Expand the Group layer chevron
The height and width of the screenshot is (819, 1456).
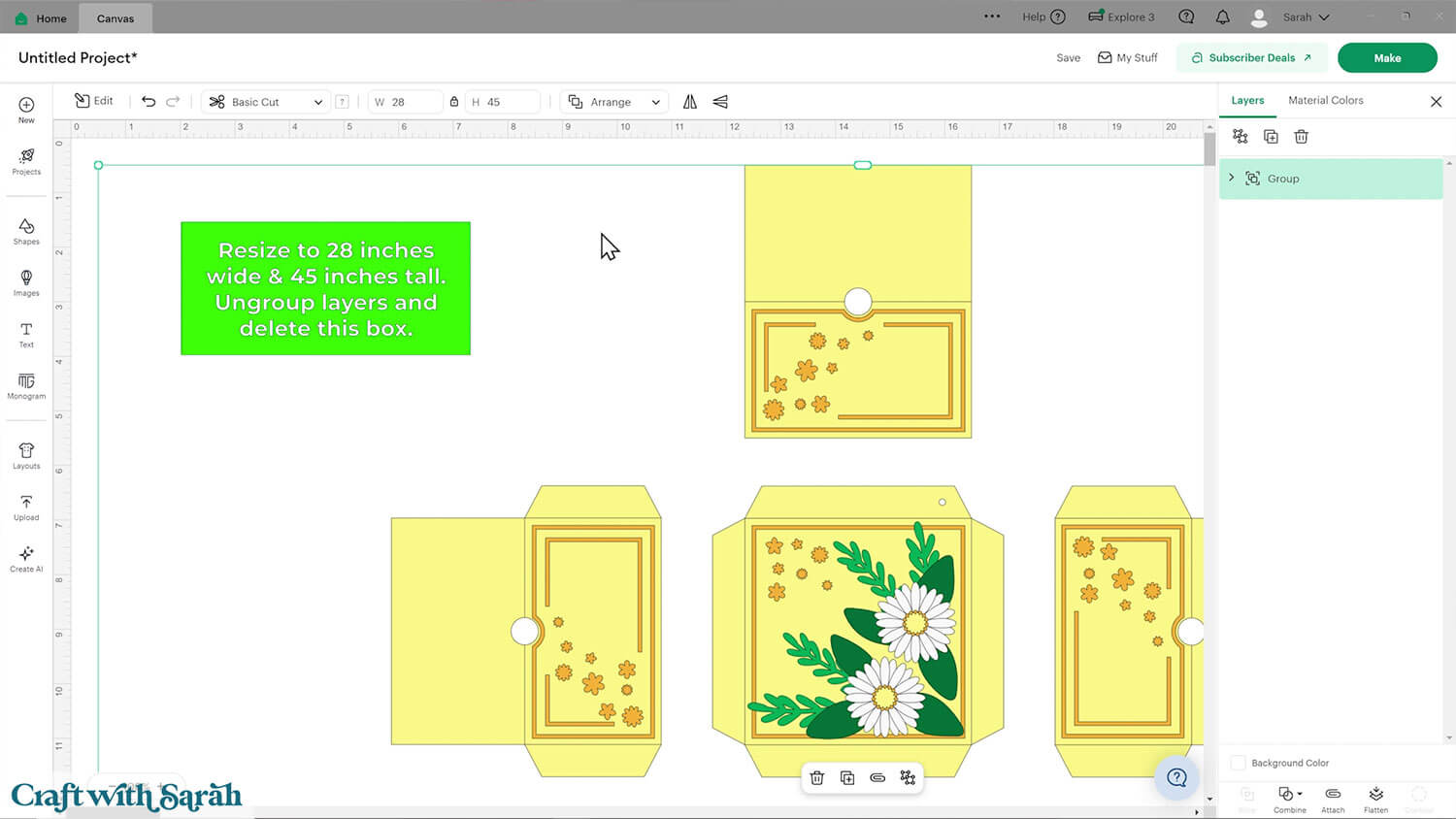pyautogui.click(x=1231, y=178)
